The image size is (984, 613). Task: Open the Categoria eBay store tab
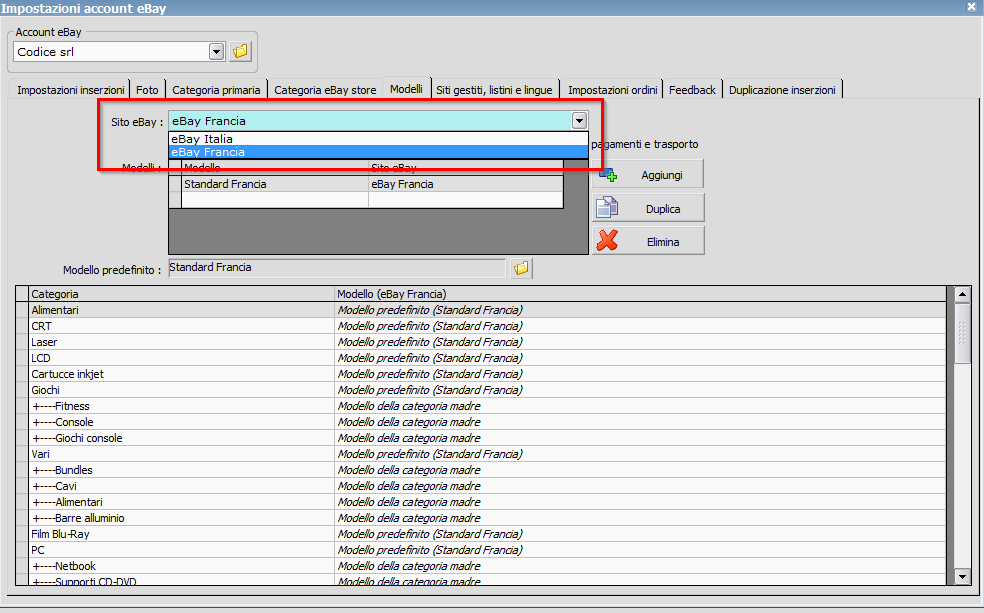click(325, 90)
